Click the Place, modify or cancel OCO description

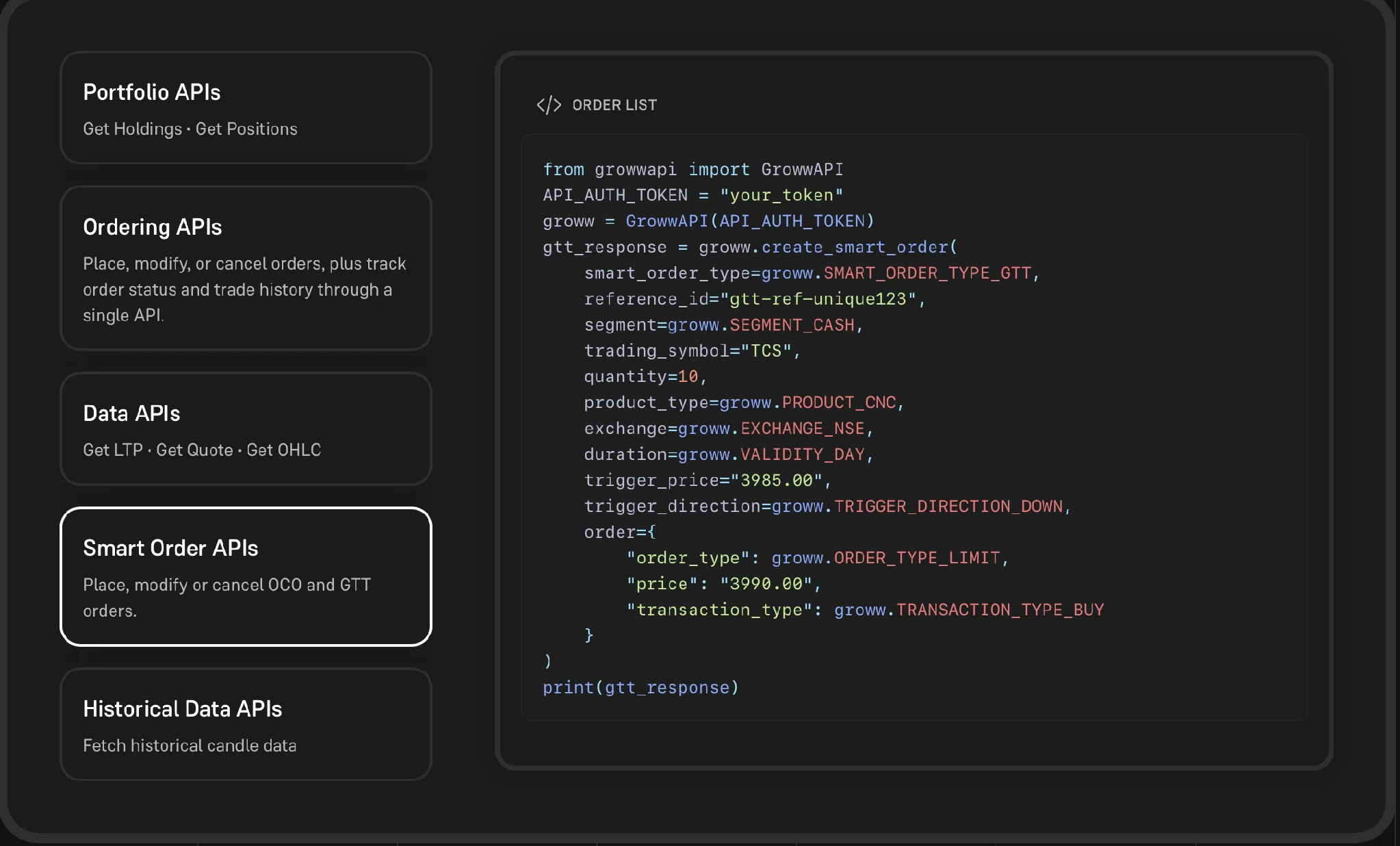click(226, 598)
